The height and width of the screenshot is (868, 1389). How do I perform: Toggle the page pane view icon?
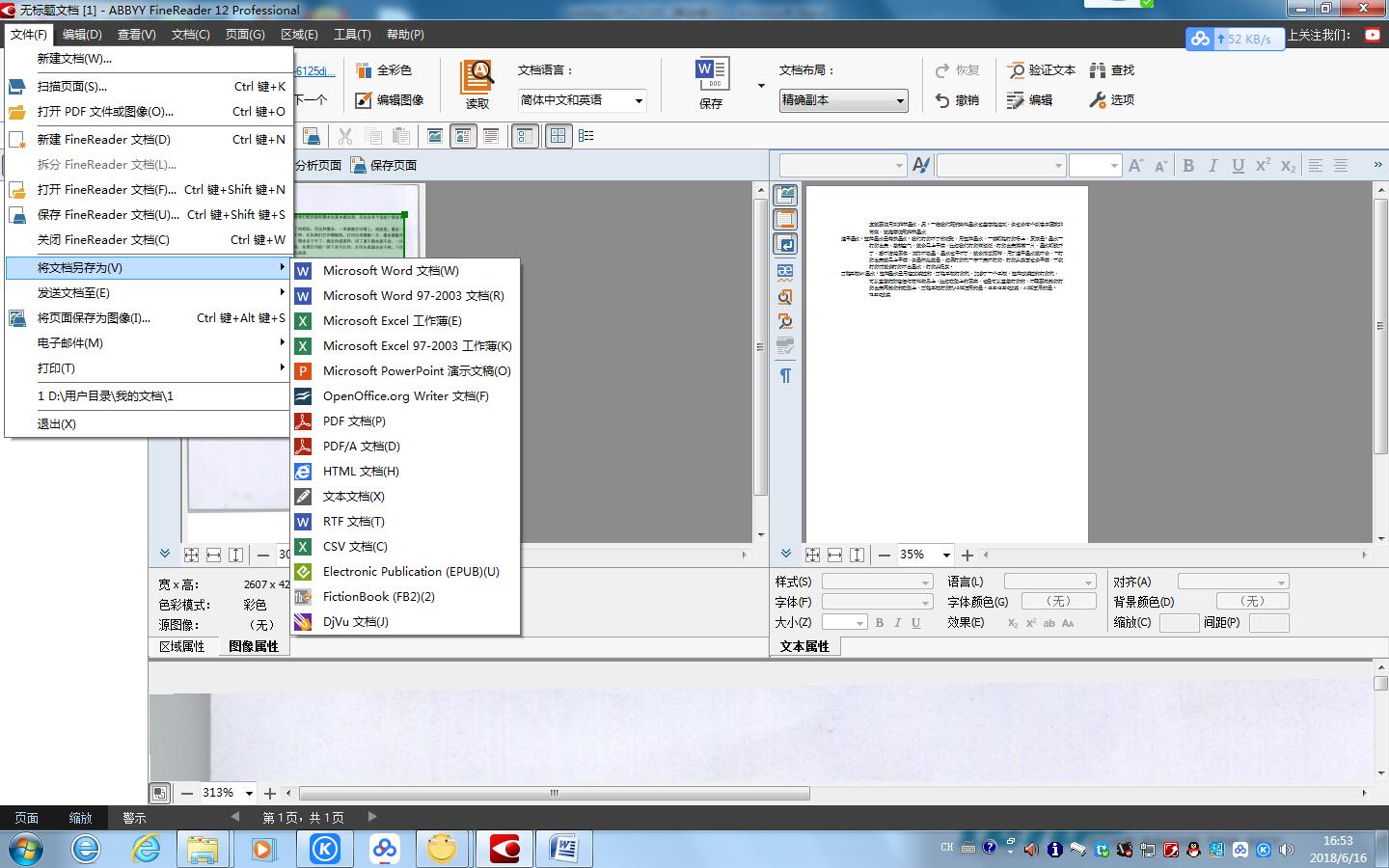525,136
